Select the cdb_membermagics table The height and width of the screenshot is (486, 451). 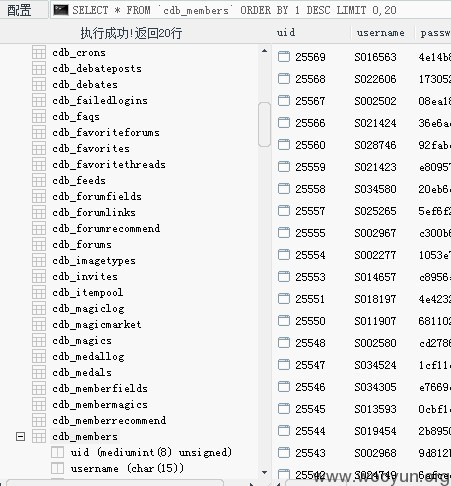(100, 405)
